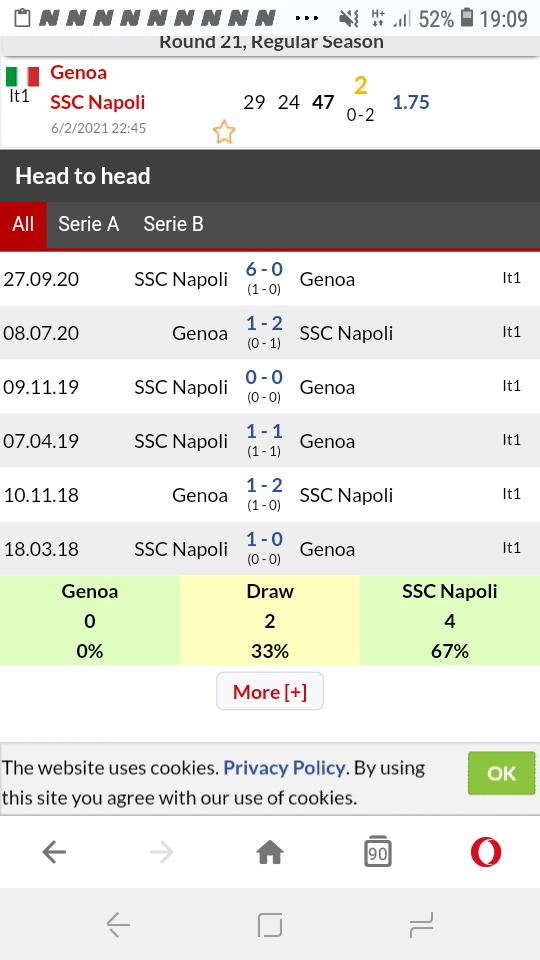Select the All head to head tab
This screenshot has width=540, height=960.
23,224
